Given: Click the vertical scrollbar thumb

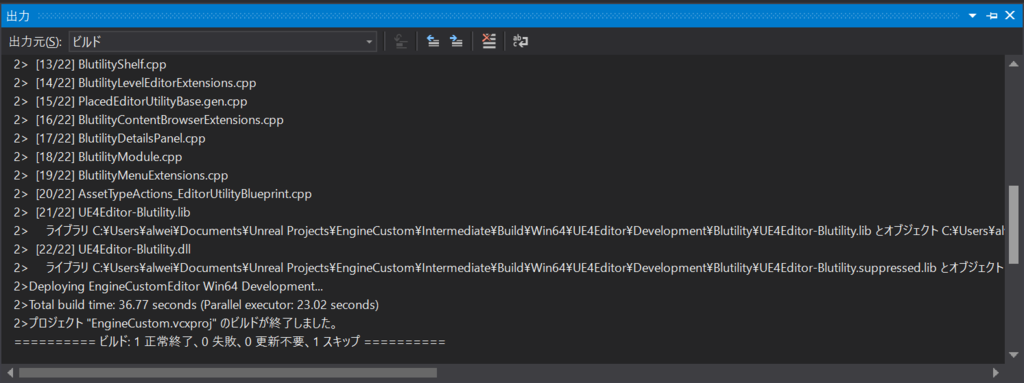Looking at the screenshot, I should tap(1013, 224).
